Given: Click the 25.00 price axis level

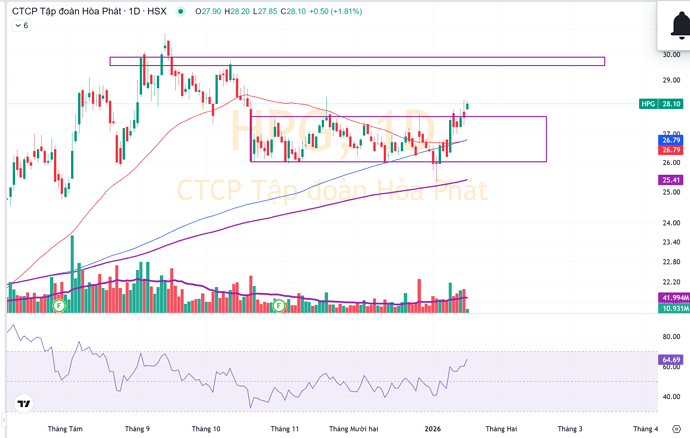Looking at the screenshot, I should [672, 192].
